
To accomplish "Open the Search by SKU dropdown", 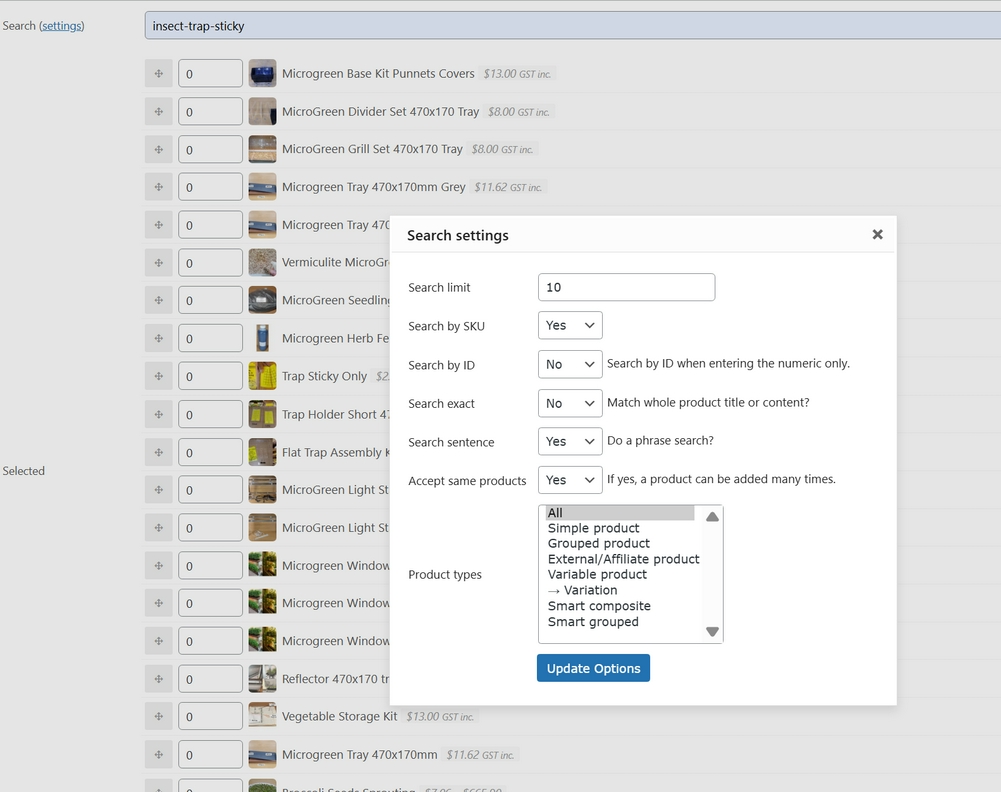I will pos(570,325).
